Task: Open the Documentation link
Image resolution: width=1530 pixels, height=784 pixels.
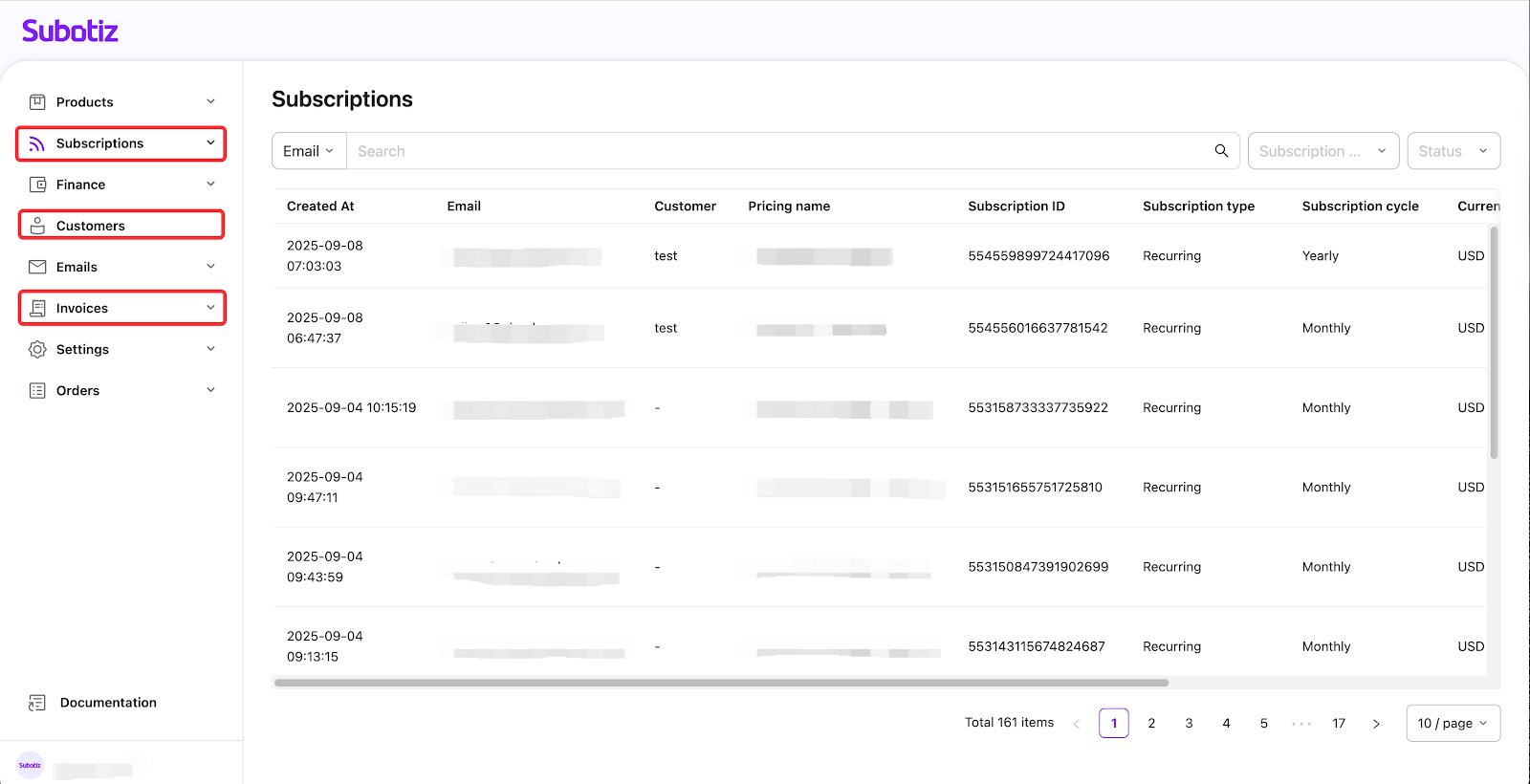Action: tap(107, 703)
